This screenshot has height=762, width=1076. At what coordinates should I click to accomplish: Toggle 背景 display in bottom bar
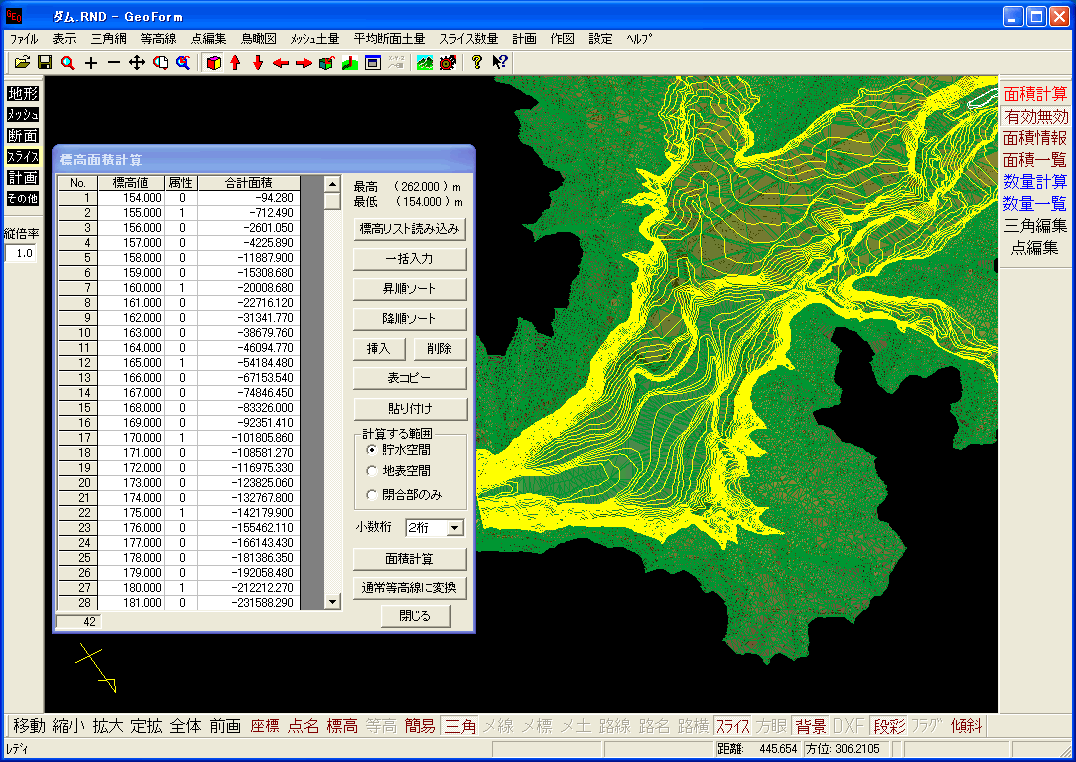tap(810, 726)
